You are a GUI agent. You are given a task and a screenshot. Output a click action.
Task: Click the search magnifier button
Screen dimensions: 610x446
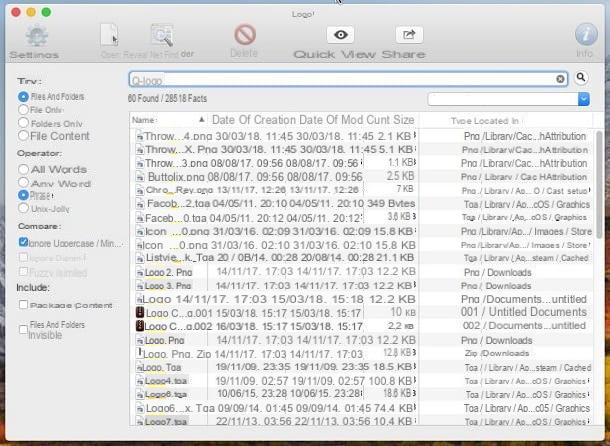581,78
